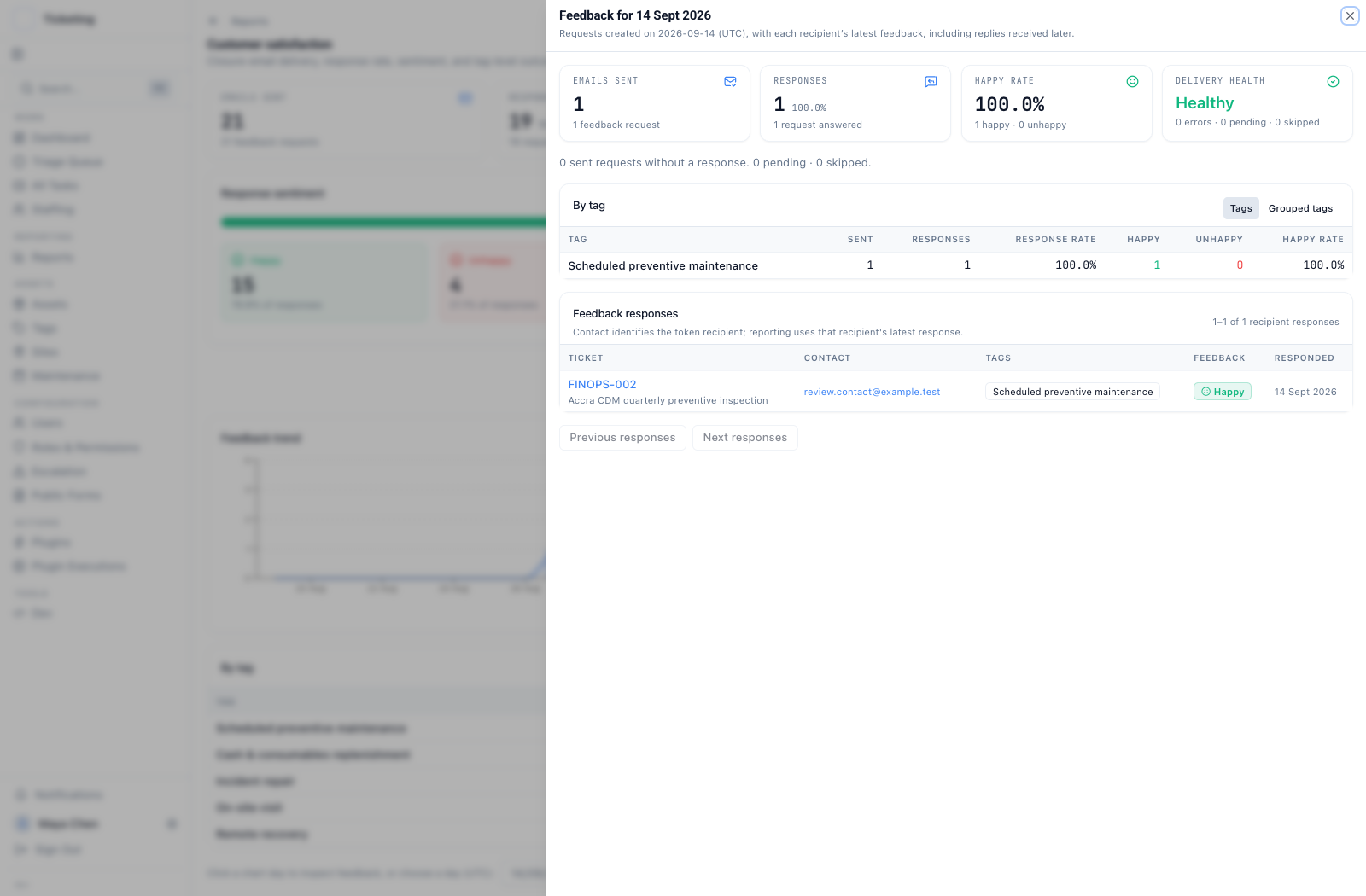Click the Responses chat bubble icon
1366x896 pixels.
point(931,82)
